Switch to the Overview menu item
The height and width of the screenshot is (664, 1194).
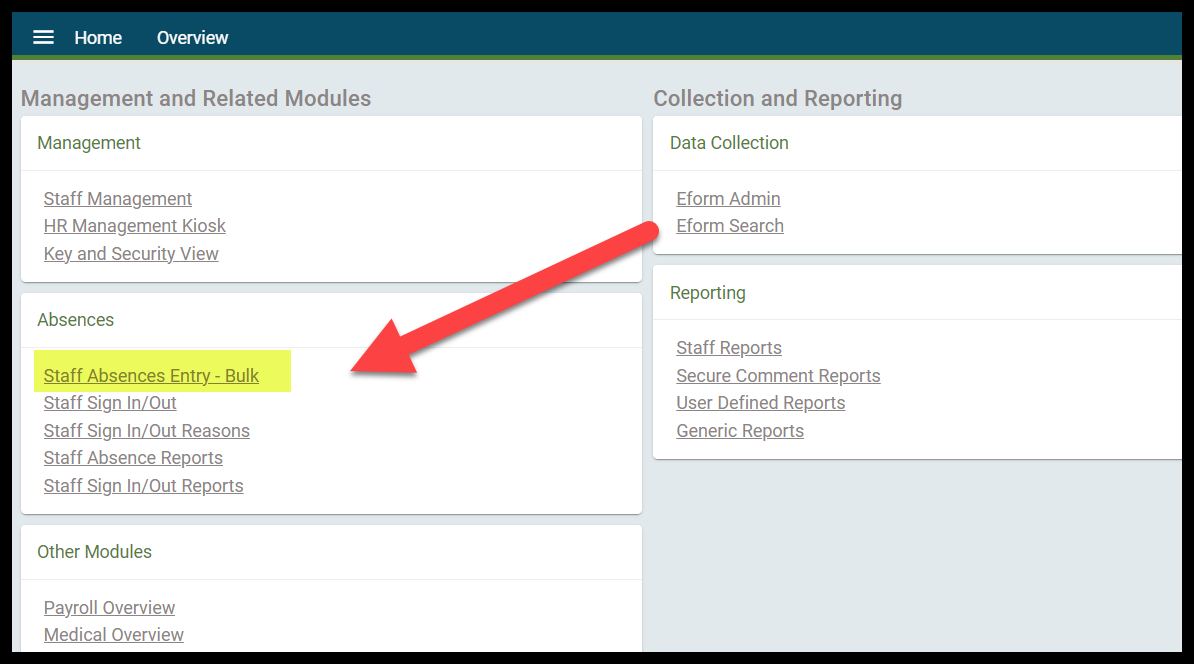coord(192,37)
